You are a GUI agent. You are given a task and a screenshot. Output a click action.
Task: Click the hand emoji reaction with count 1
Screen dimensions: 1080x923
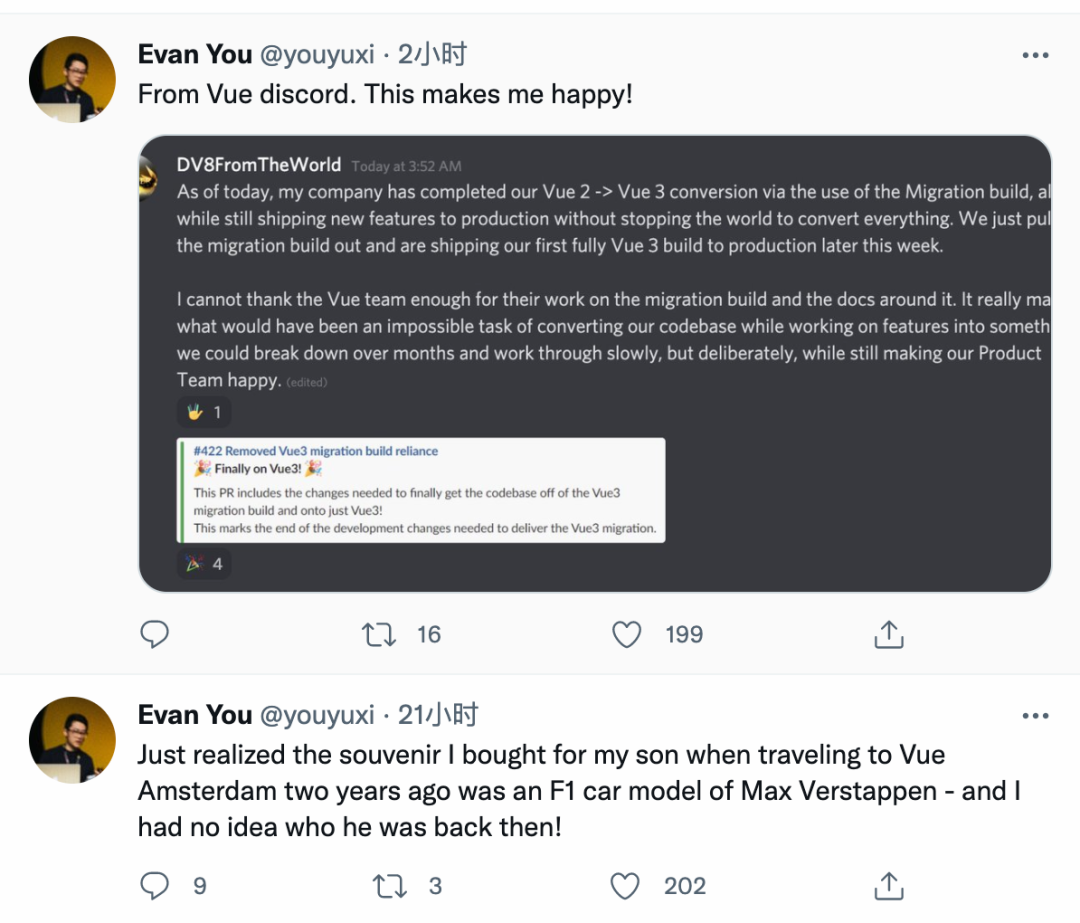(x=203, y=412)
